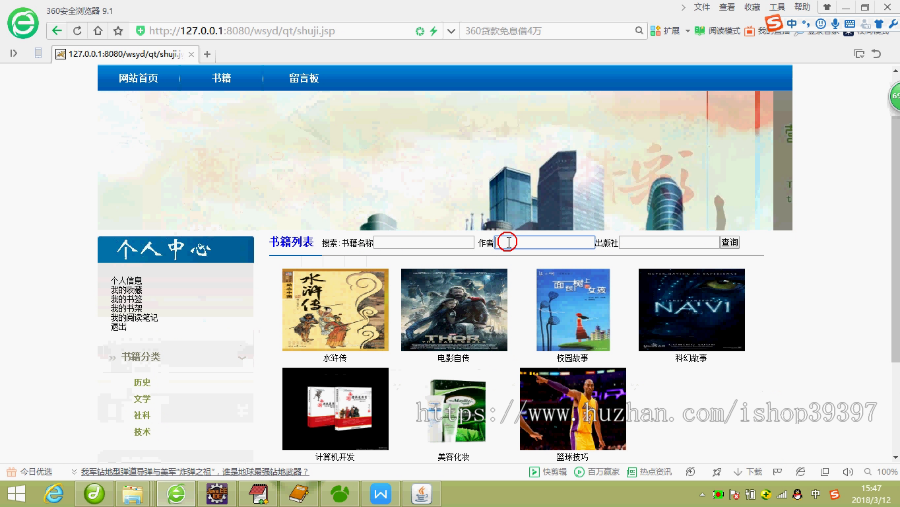This screenshot has height=507, width=900.
Task: Click the tab list window icon
Action: (x=859, y=53)
